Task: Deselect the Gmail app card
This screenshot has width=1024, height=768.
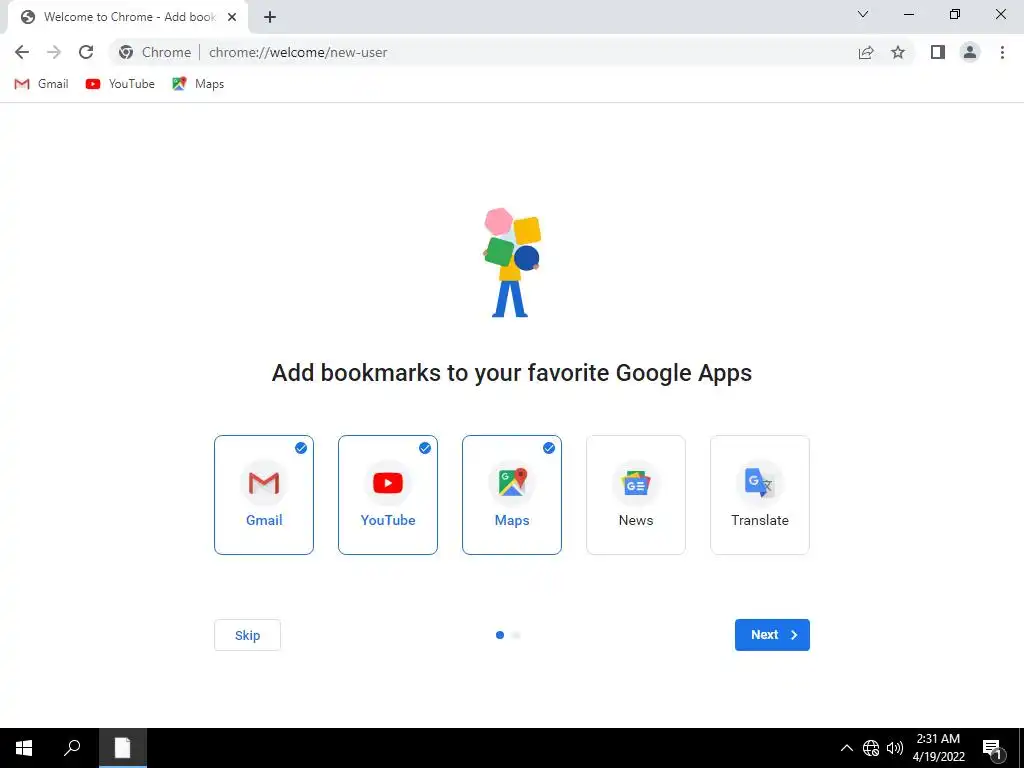Action: [264, 495]
